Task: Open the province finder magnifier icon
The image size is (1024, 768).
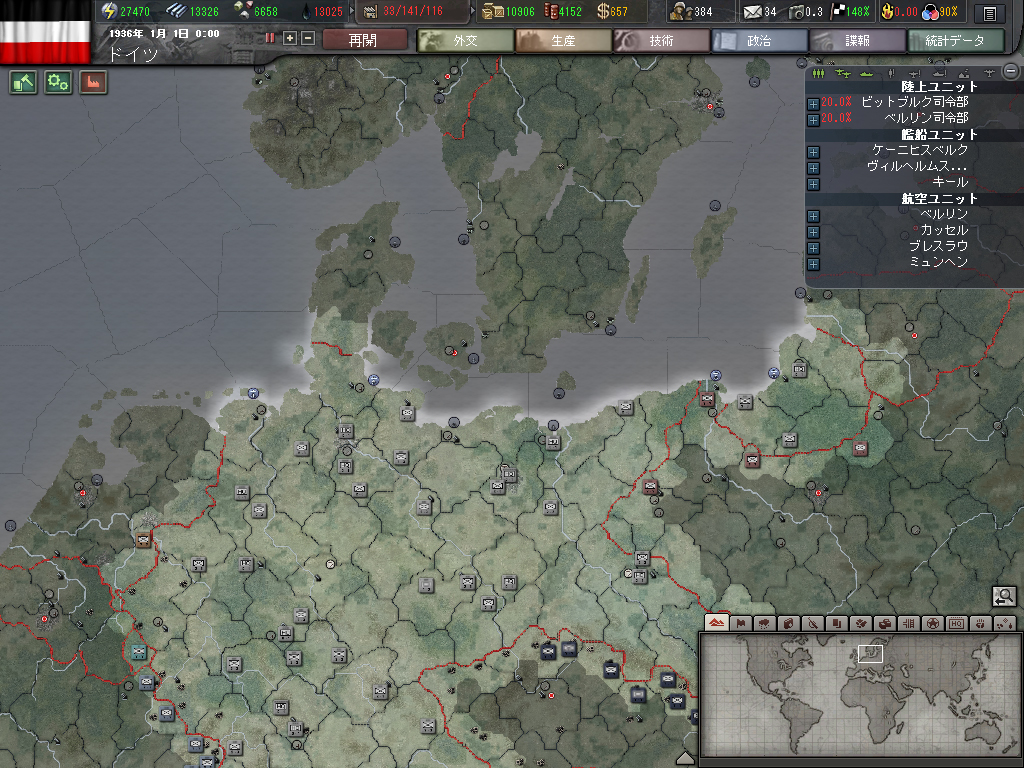Action: (1004, 596)
